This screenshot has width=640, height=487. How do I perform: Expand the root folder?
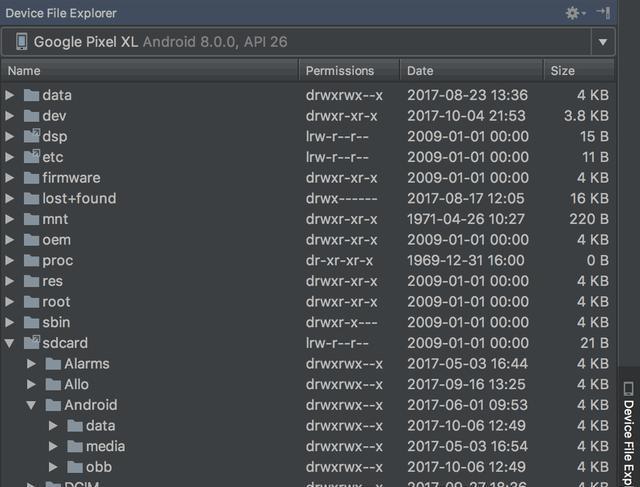click(9, 302)
